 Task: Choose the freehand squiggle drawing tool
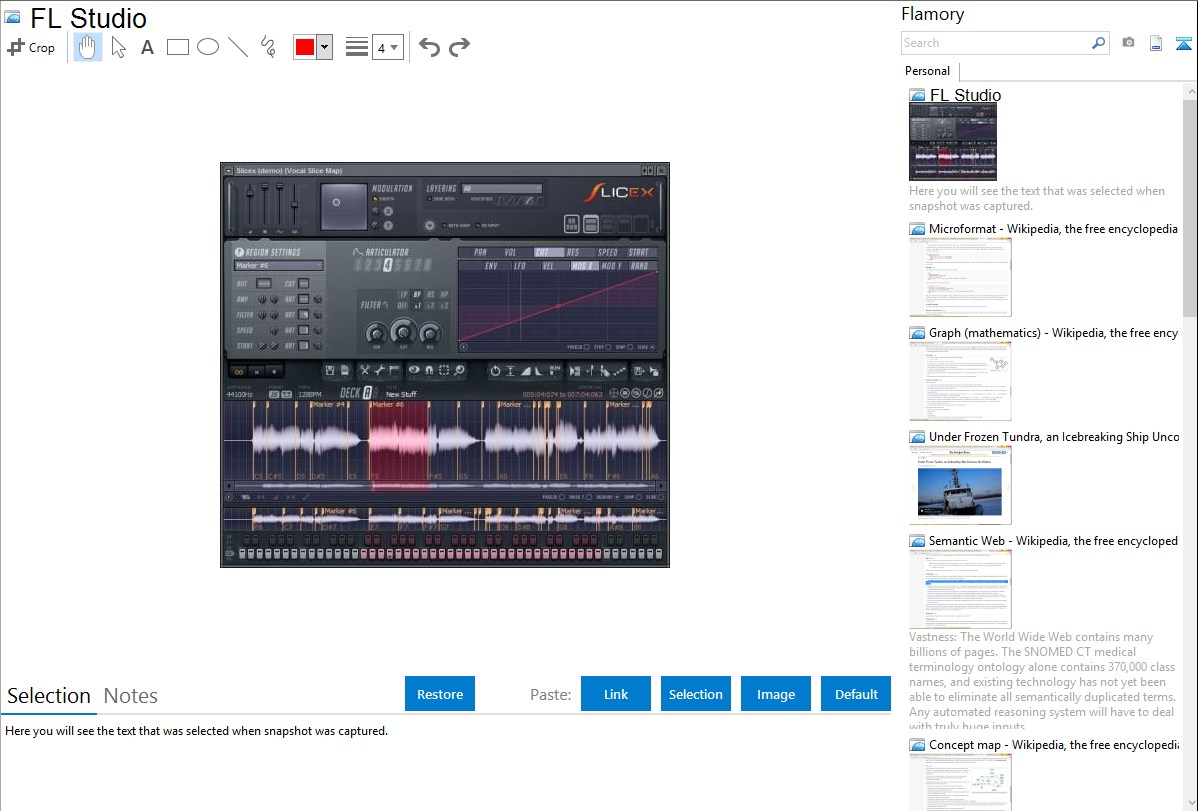(x=268, y=47)
